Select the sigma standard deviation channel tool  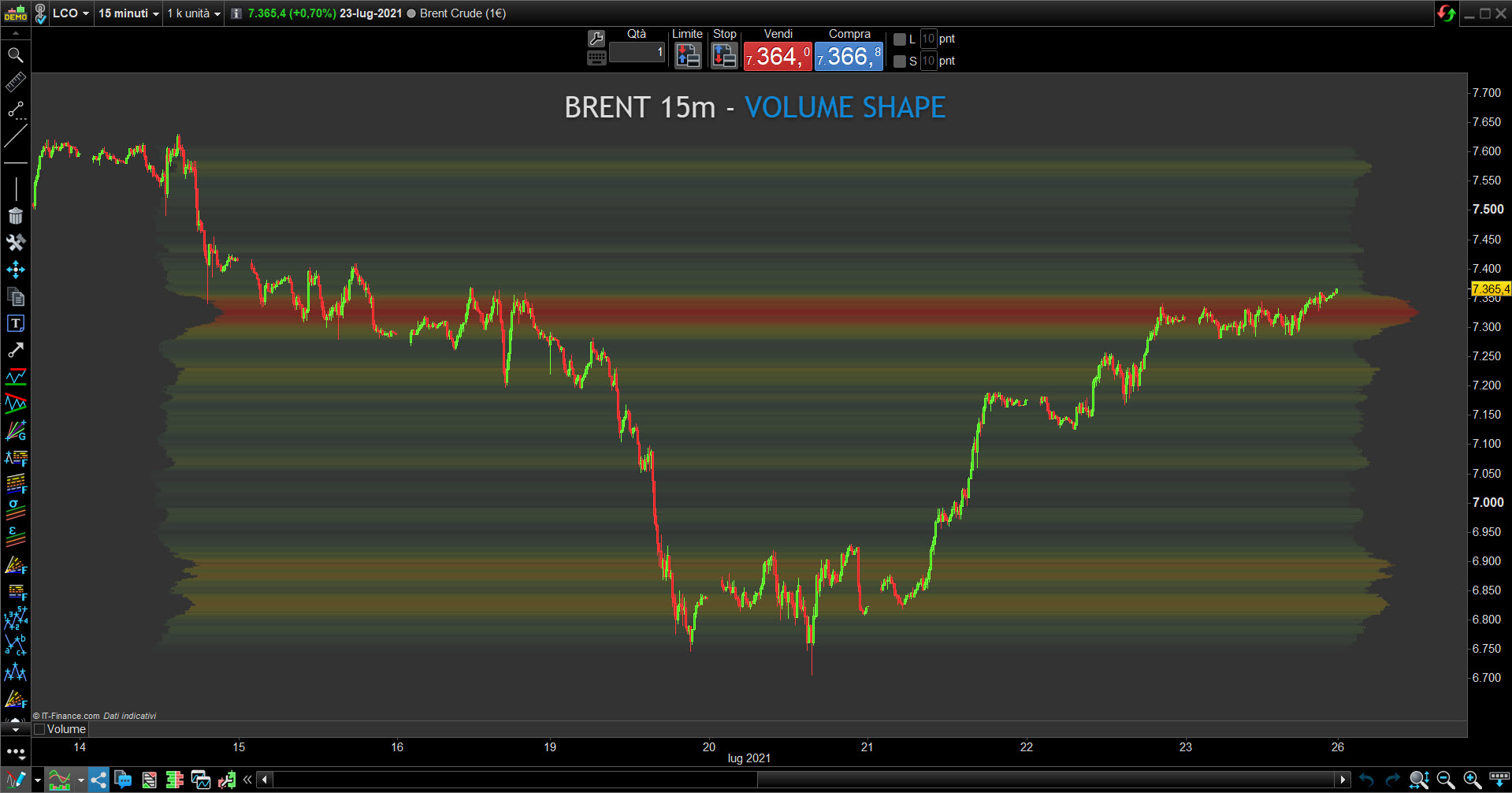pos(15,510)
